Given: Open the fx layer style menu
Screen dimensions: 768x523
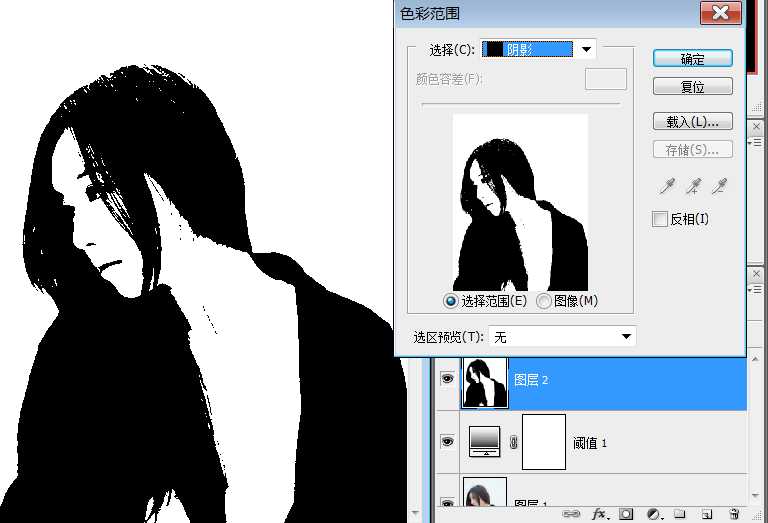Looking at the screenshot, I should point(600,514).
